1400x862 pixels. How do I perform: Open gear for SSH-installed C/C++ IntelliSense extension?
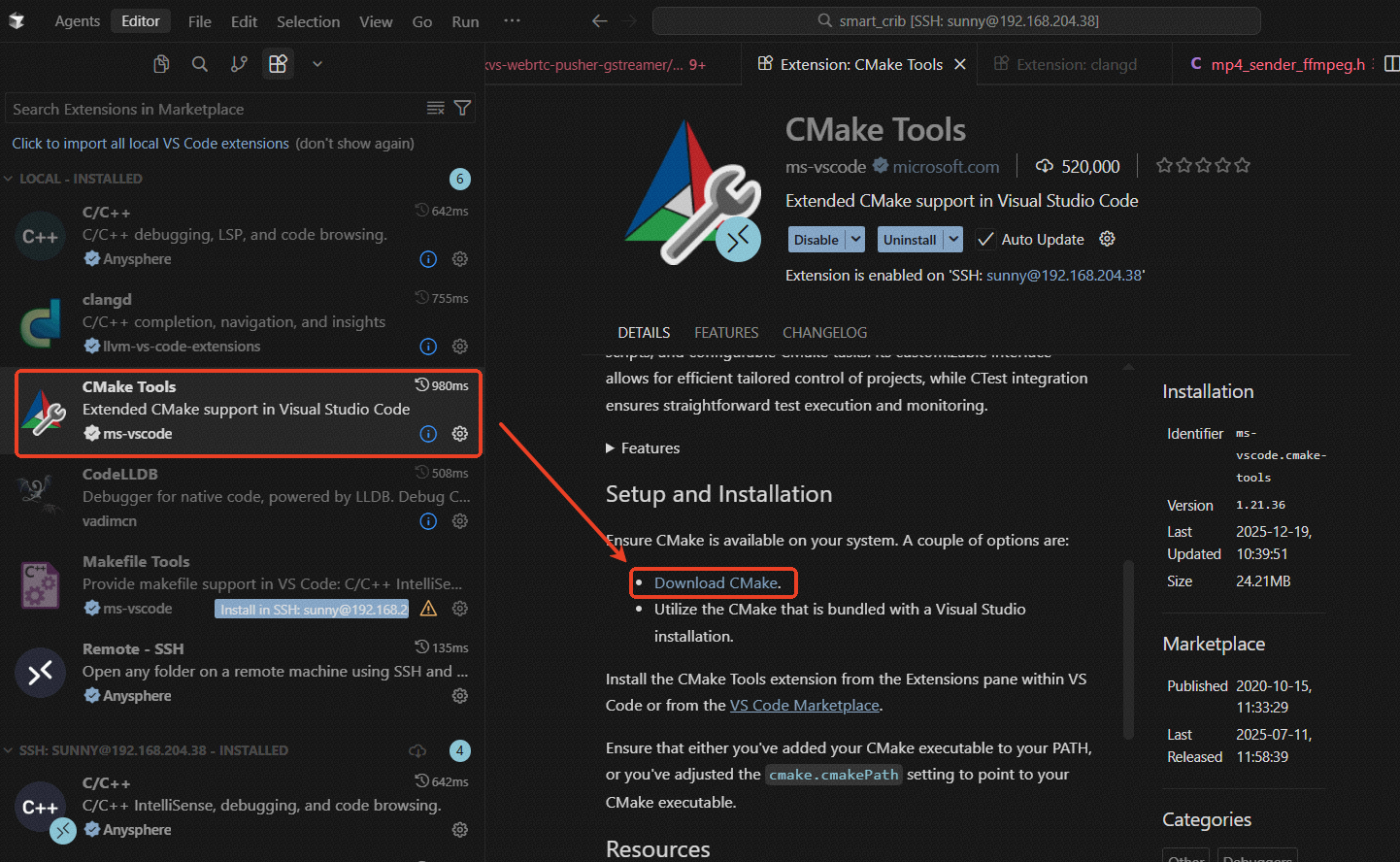point(460,830)
